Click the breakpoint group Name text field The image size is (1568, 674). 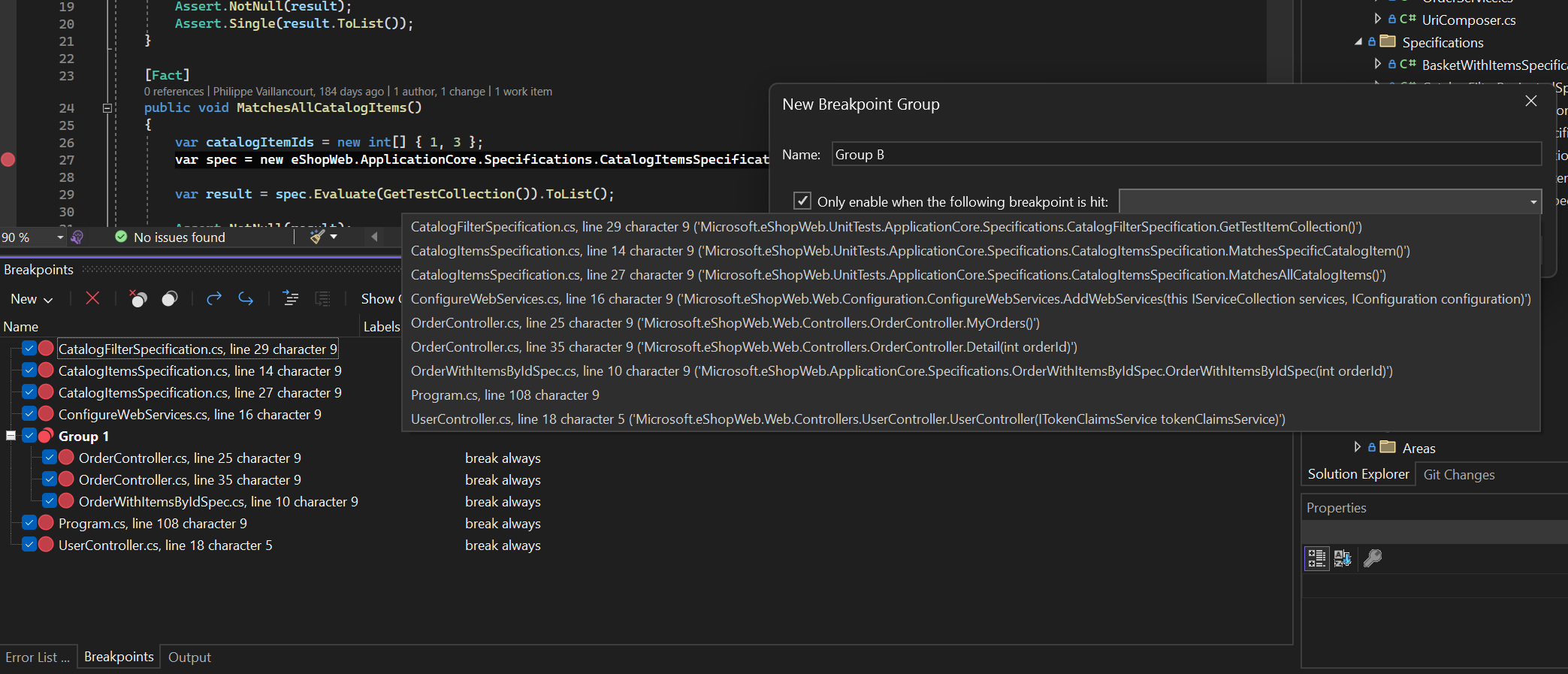pos(1186,155)
